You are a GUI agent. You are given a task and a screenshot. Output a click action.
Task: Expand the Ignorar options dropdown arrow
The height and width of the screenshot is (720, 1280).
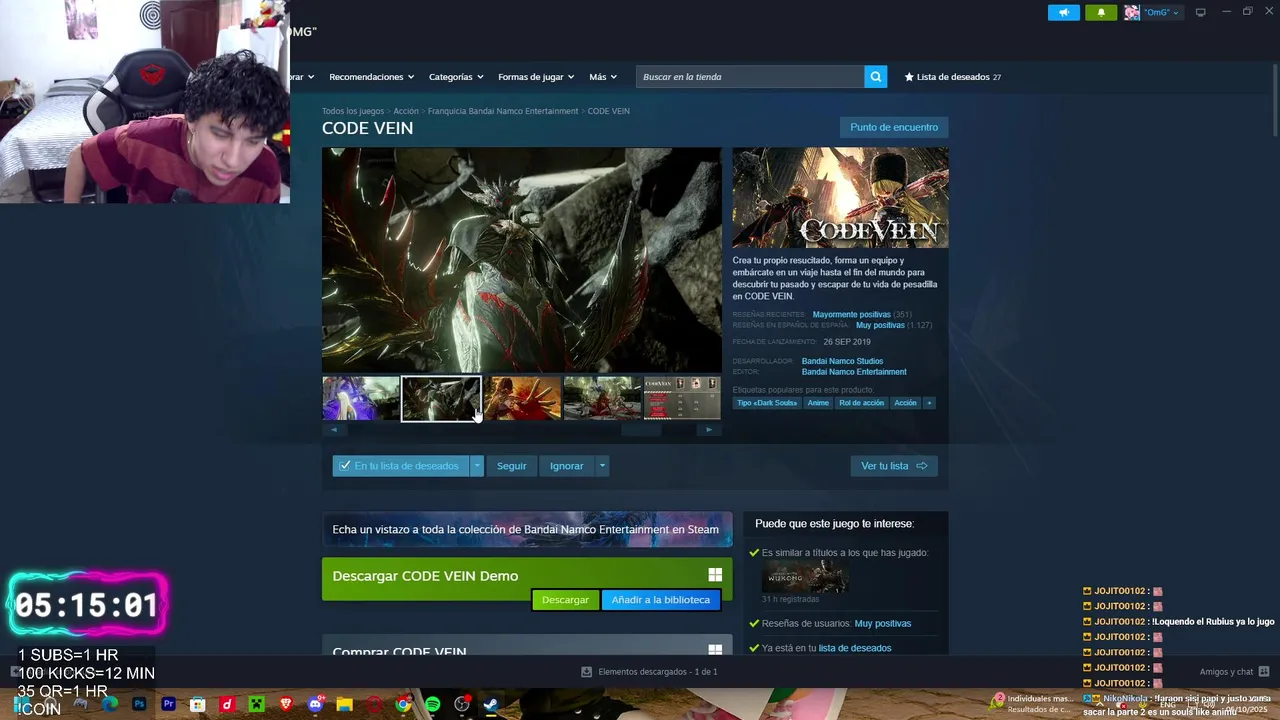[602, 466]
